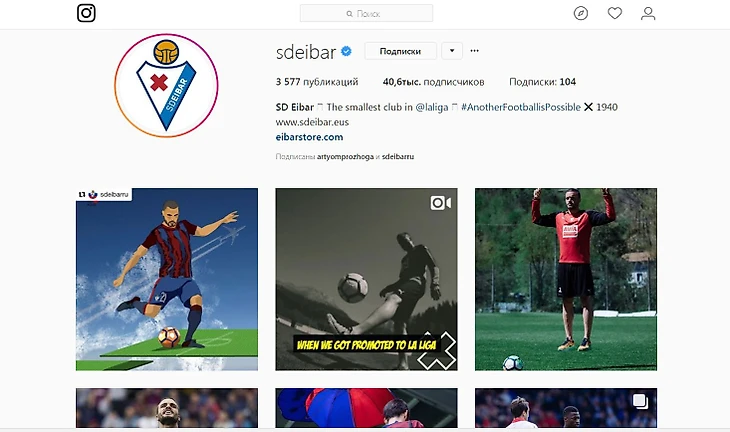Click the video camera icon on promoted post

(440, 203)
